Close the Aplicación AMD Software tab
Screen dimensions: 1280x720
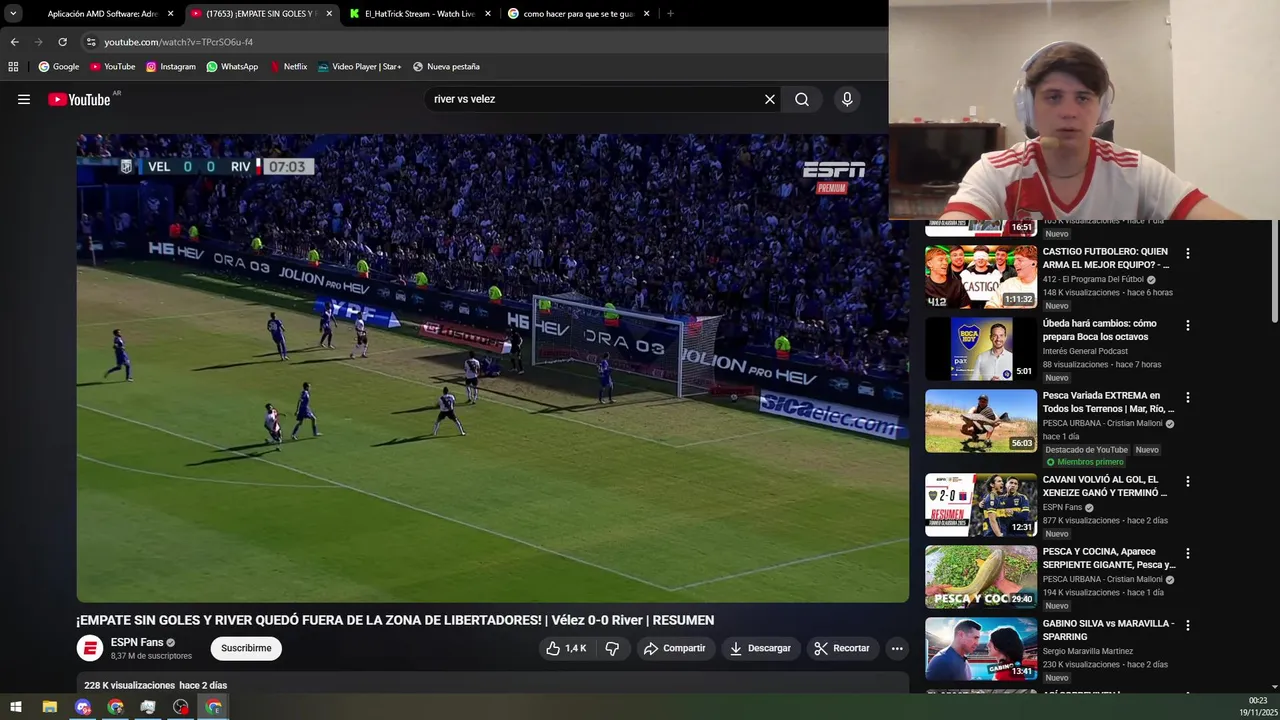171,14
